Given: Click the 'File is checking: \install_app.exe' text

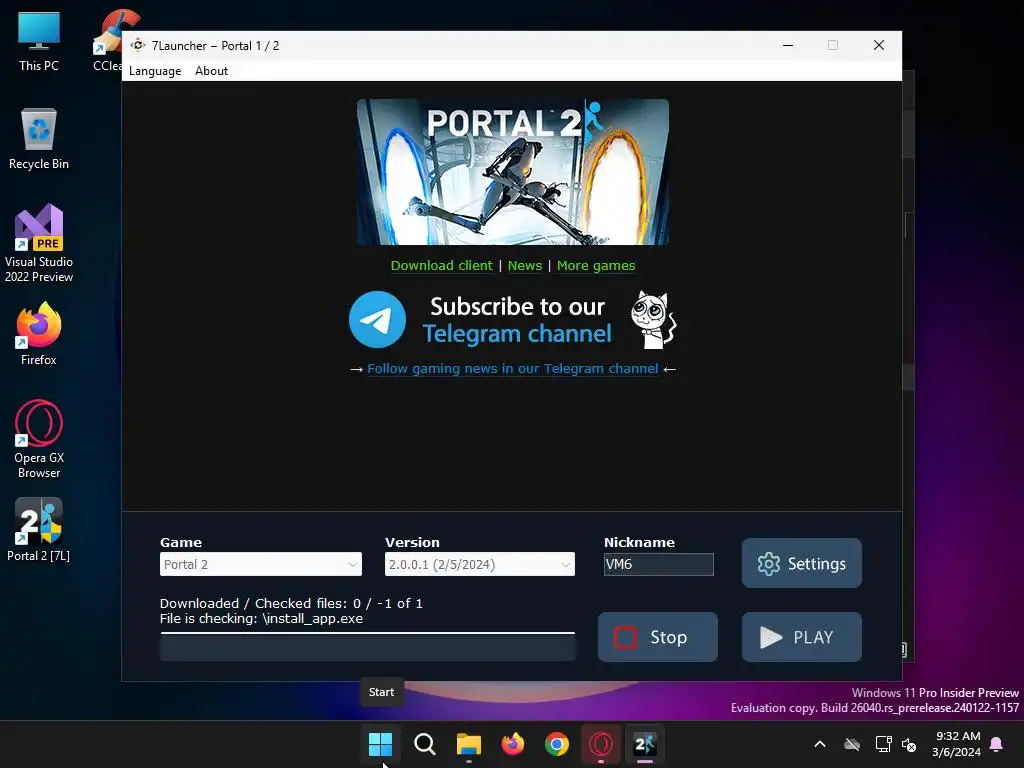Looking at the screenshot, I should click(x=261, y=618).
